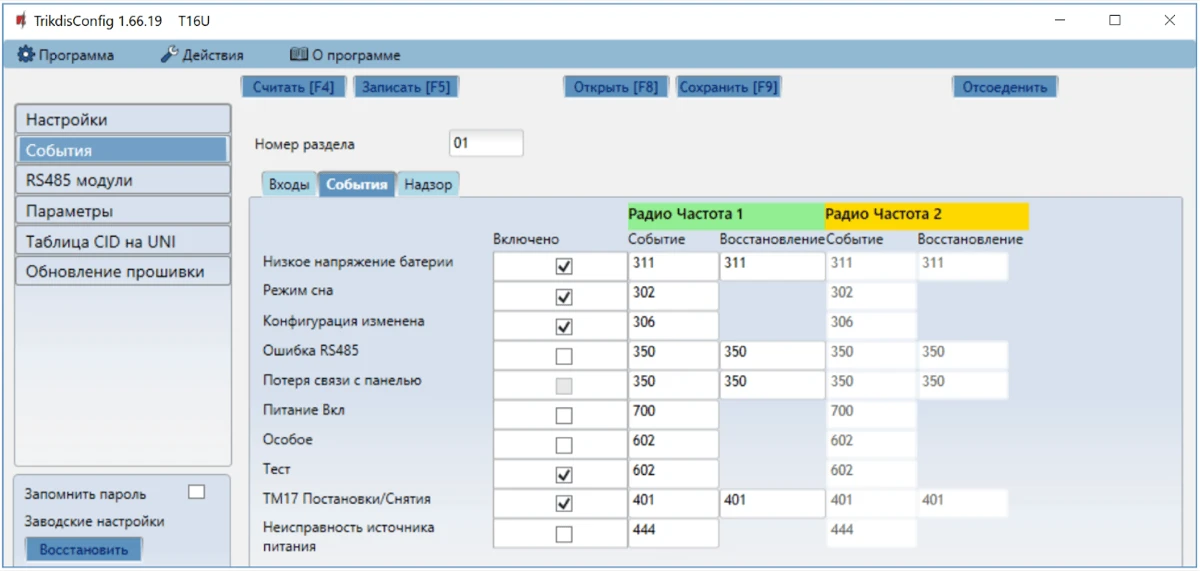Disable Низкое напряжение батареи checkbox
The width and height of the screenshot is (1200, 571).
pos(564,267)
